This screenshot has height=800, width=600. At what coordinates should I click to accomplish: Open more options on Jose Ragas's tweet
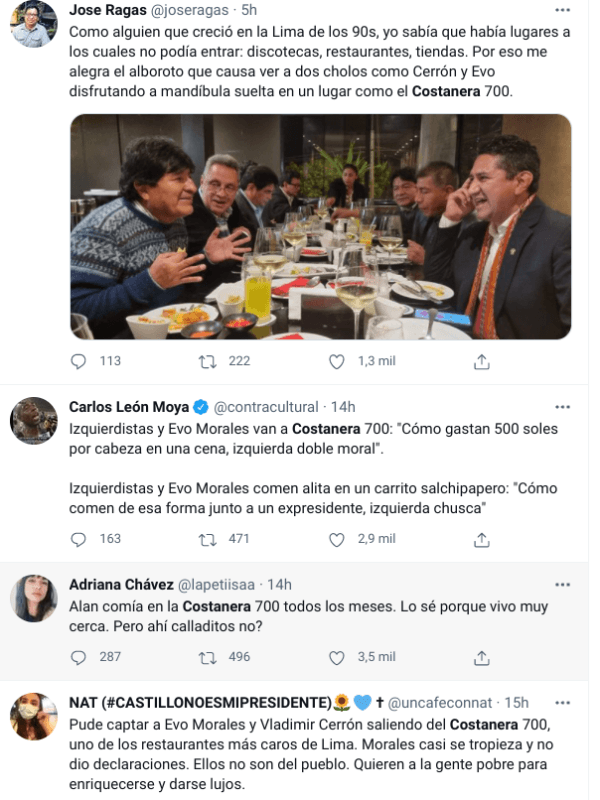562,11
